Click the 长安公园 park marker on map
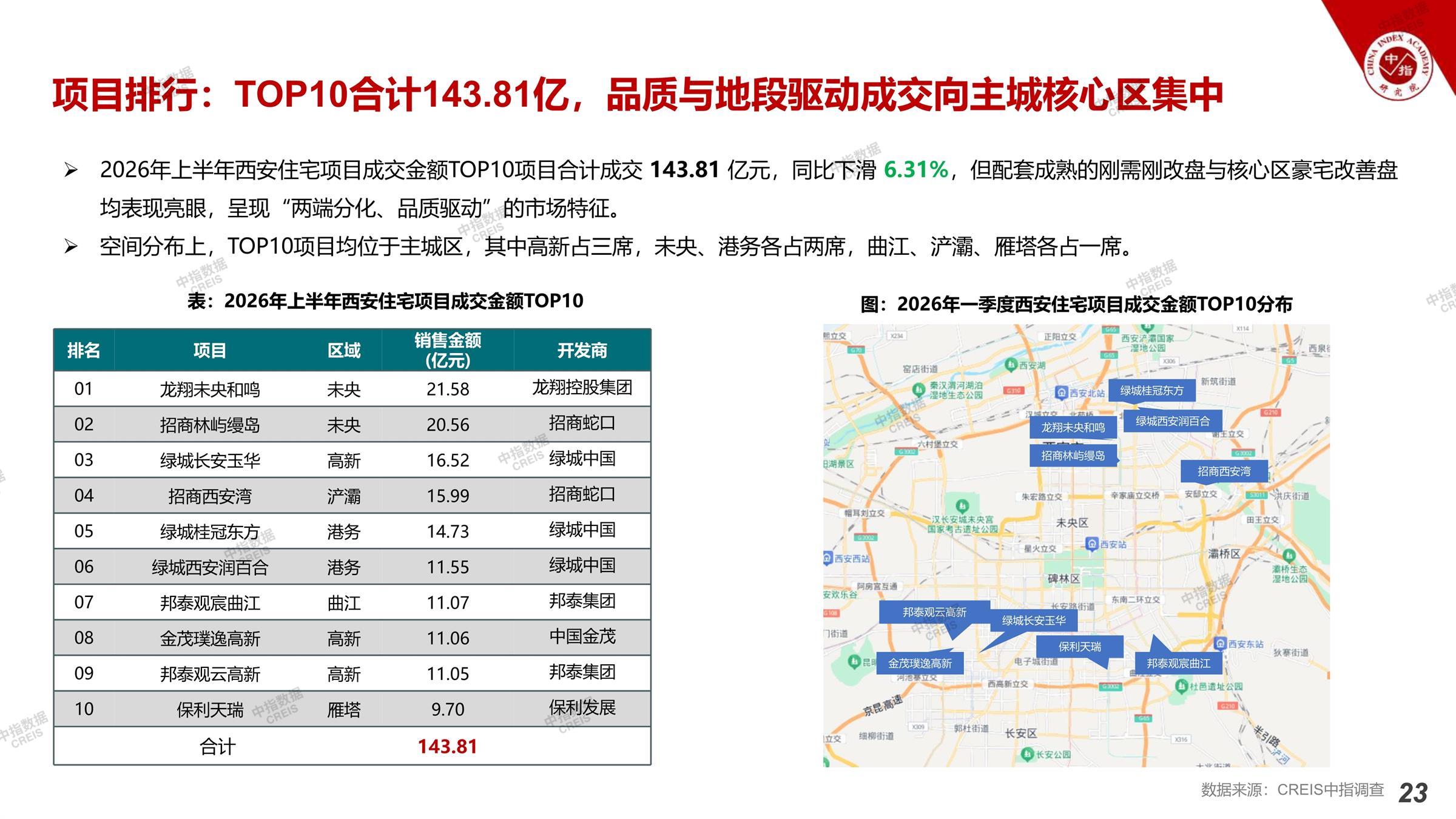1456x819 pixels. coord(1027,754)
